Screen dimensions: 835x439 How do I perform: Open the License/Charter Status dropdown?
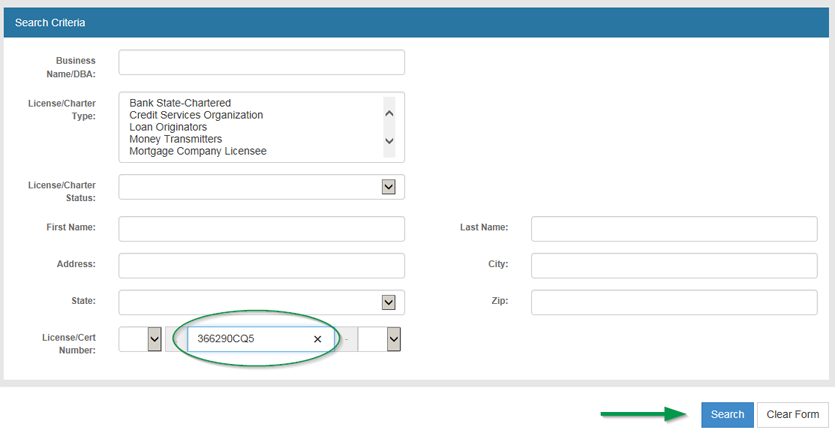388,187
